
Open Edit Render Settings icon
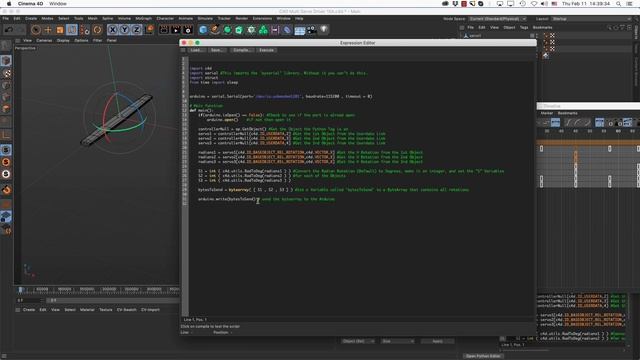(x=188, y=30)
